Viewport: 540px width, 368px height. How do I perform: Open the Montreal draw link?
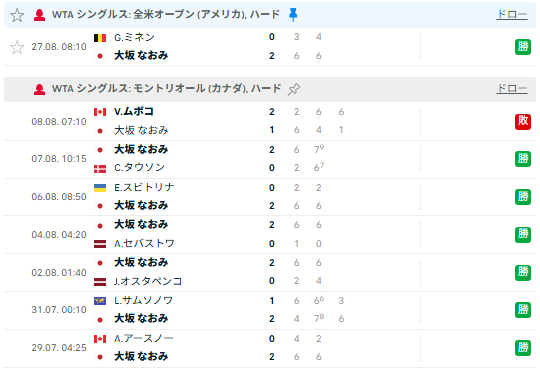(x=512, y=89)
